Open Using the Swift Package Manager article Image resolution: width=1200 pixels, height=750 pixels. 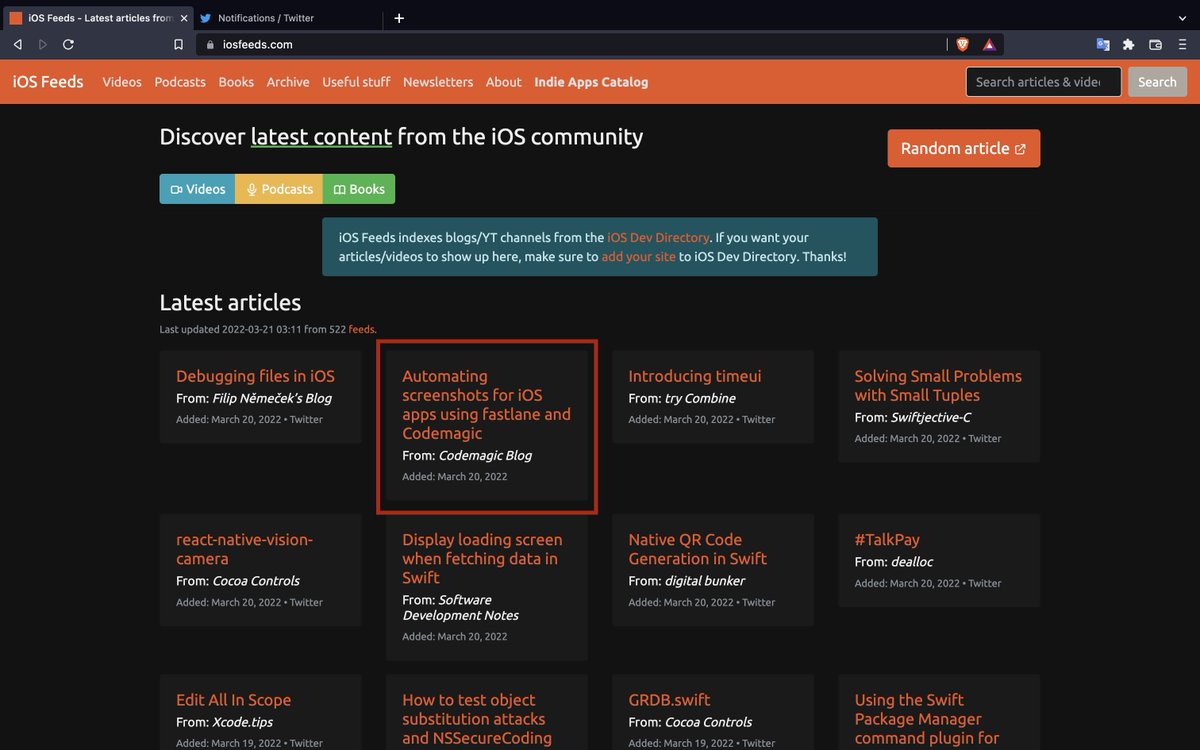tap(927, 719)
